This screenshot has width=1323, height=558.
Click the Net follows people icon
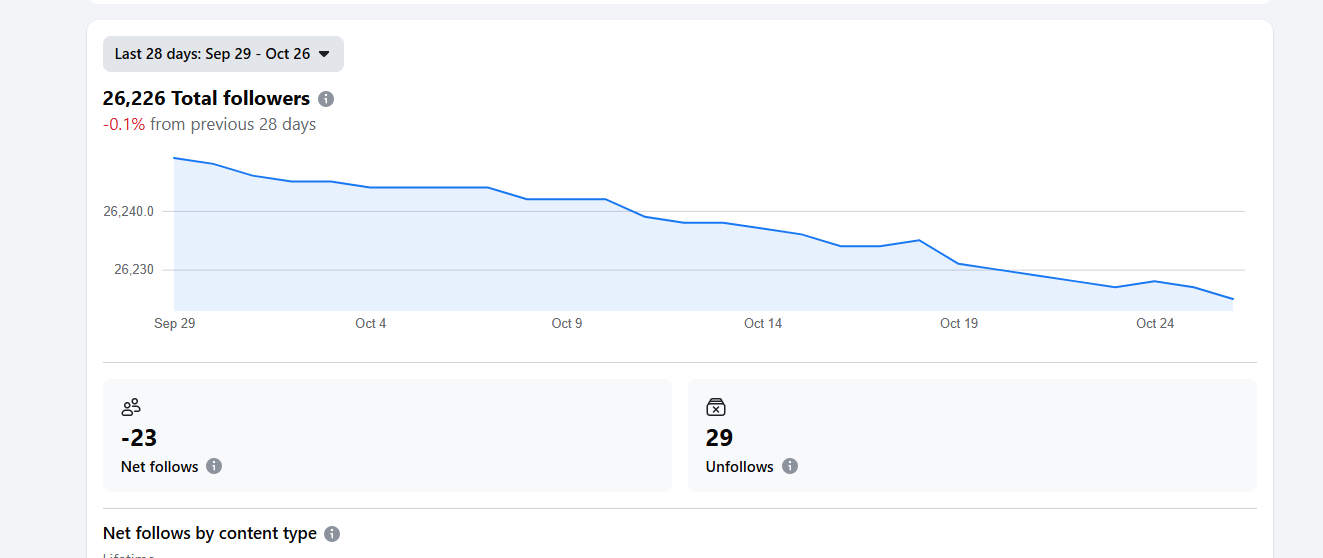click(x=131, y=407)
